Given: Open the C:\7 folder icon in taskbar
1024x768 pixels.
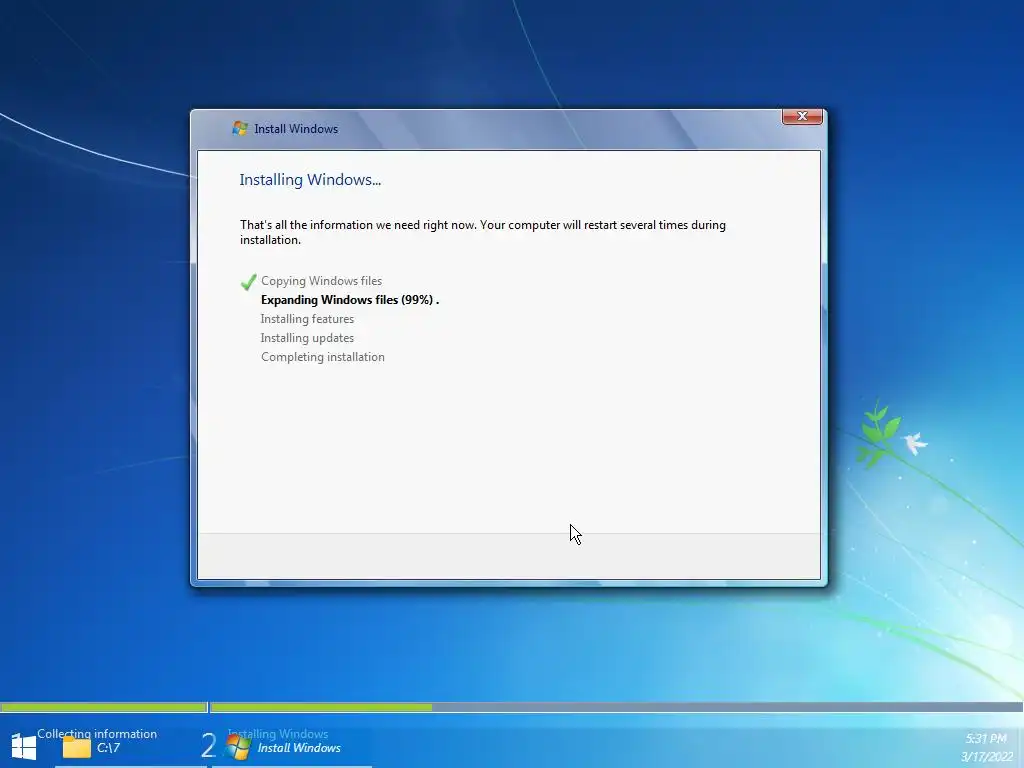Looking at the screenshot, I should [x=76, y=747].
